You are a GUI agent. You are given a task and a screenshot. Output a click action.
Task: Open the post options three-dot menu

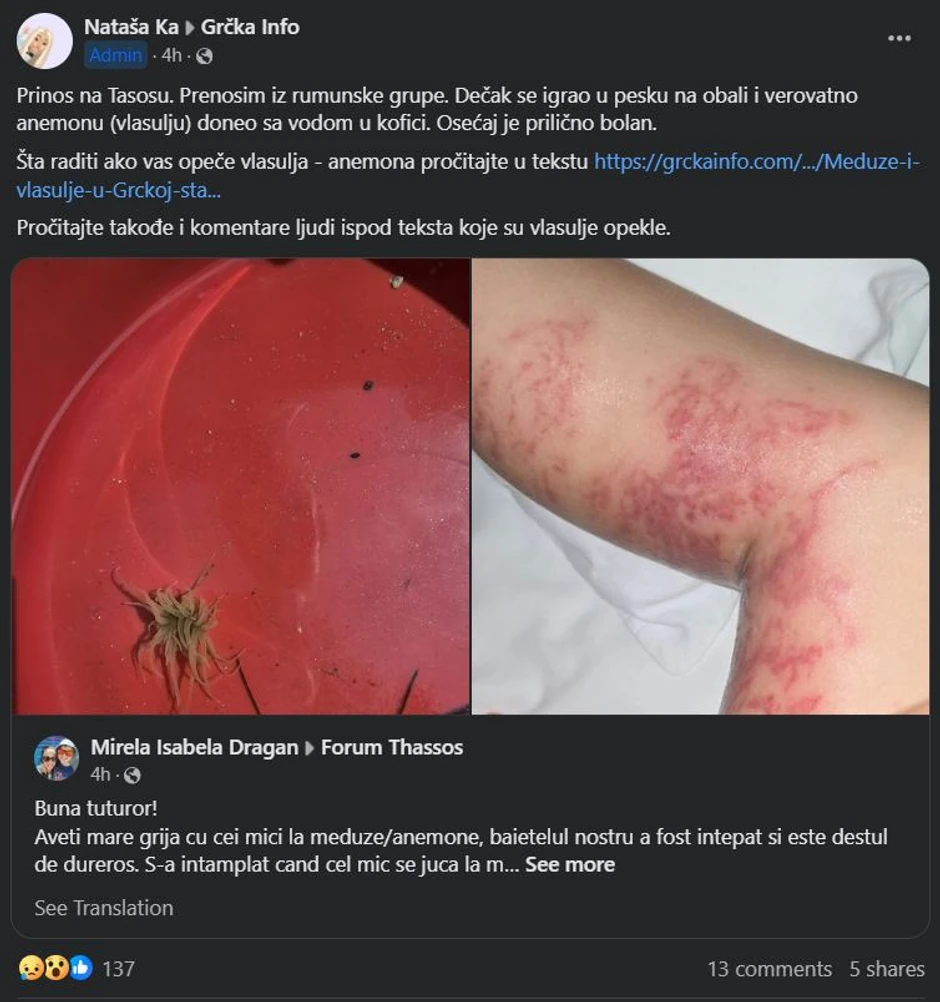(899, 39)
